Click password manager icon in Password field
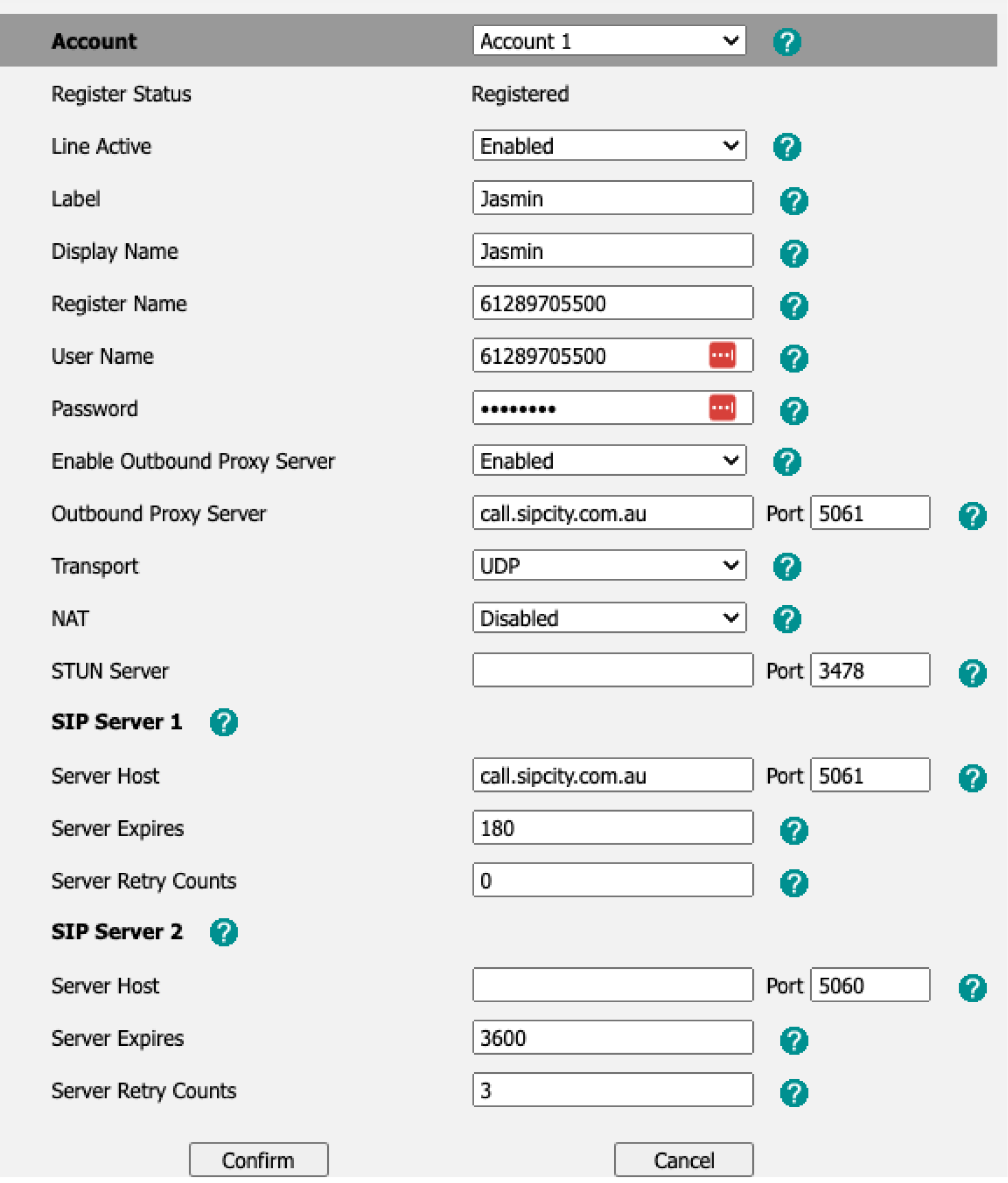 722,407
